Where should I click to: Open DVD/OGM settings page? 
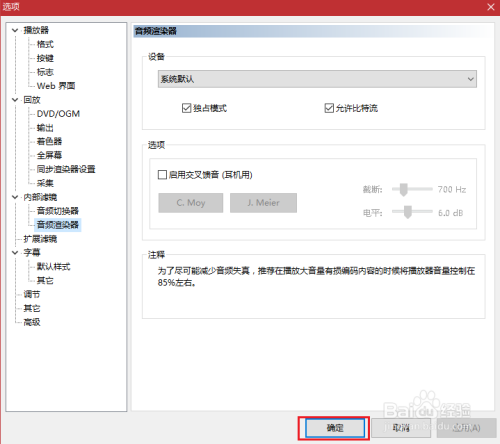point(58,114)
